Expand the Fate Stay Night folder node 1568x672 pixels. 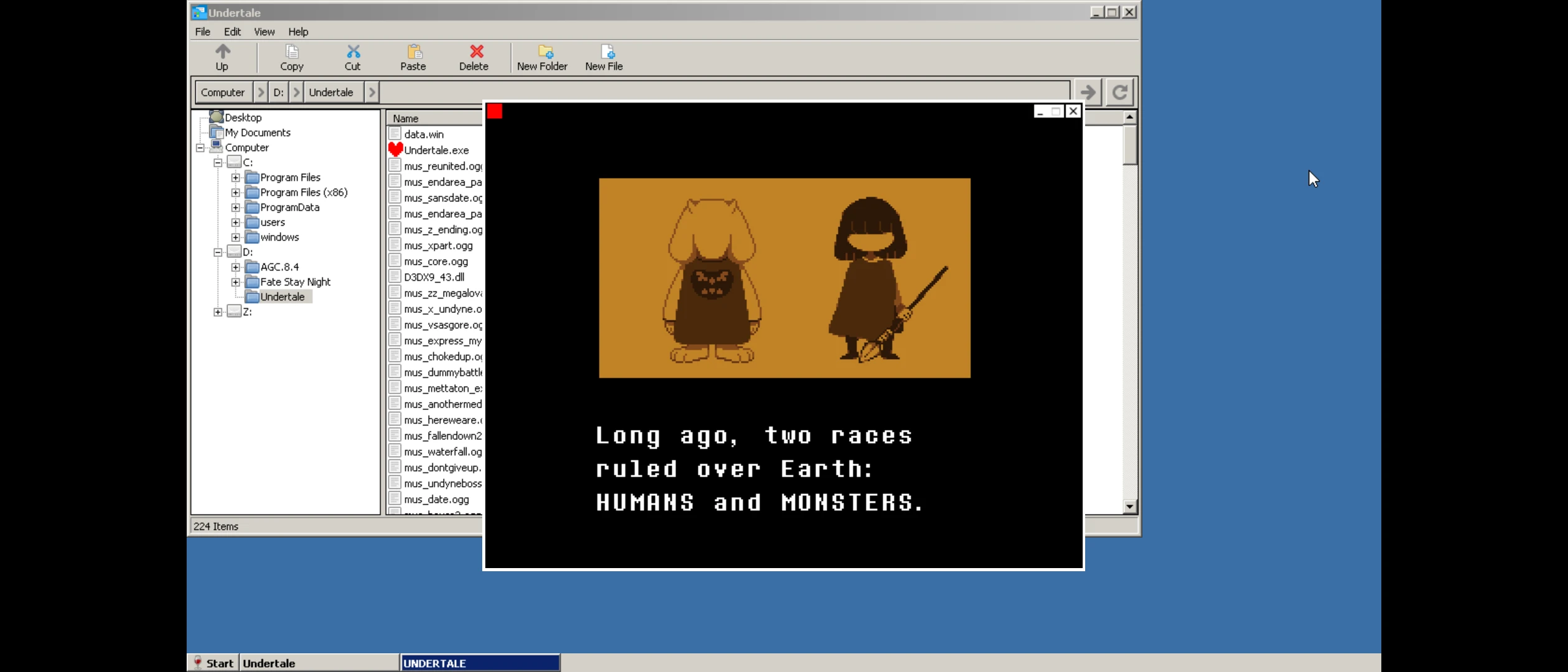[x=236, y=282]
